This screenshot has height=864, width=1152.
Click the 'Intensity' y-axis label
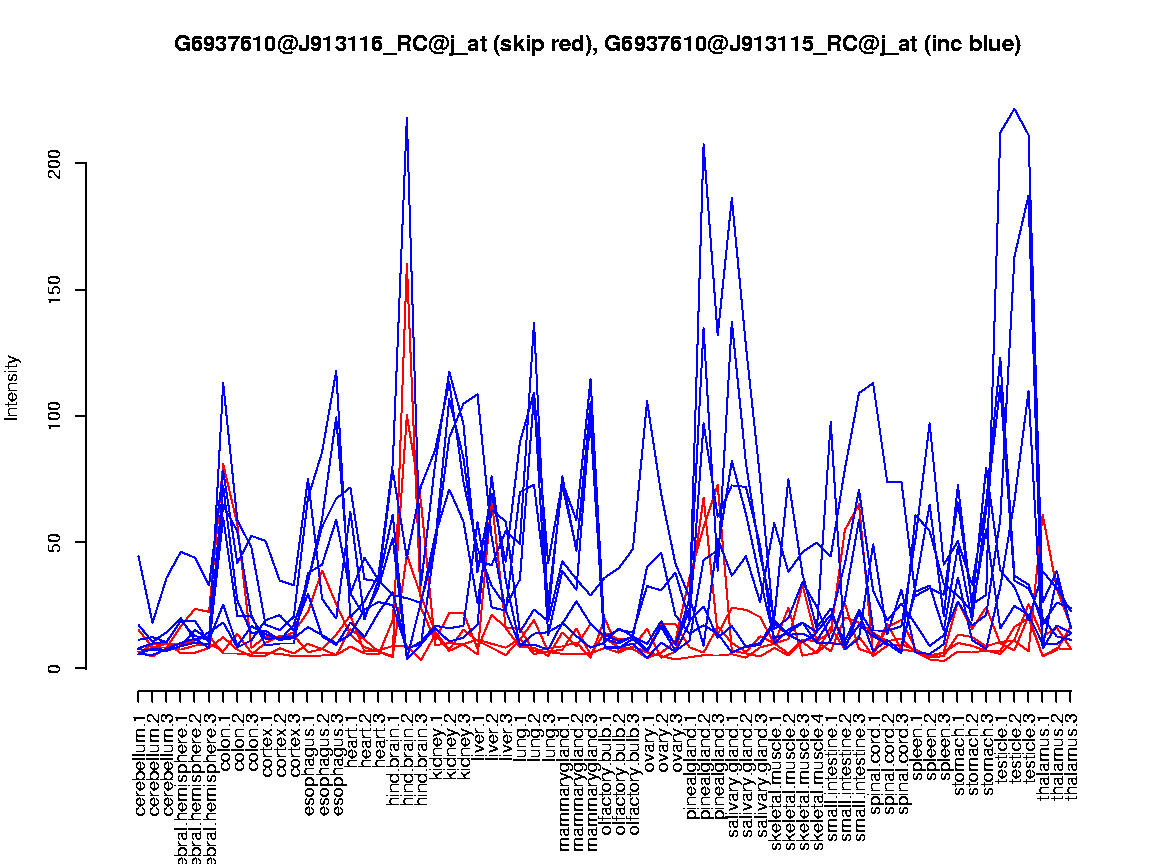(x=13, y=387)
